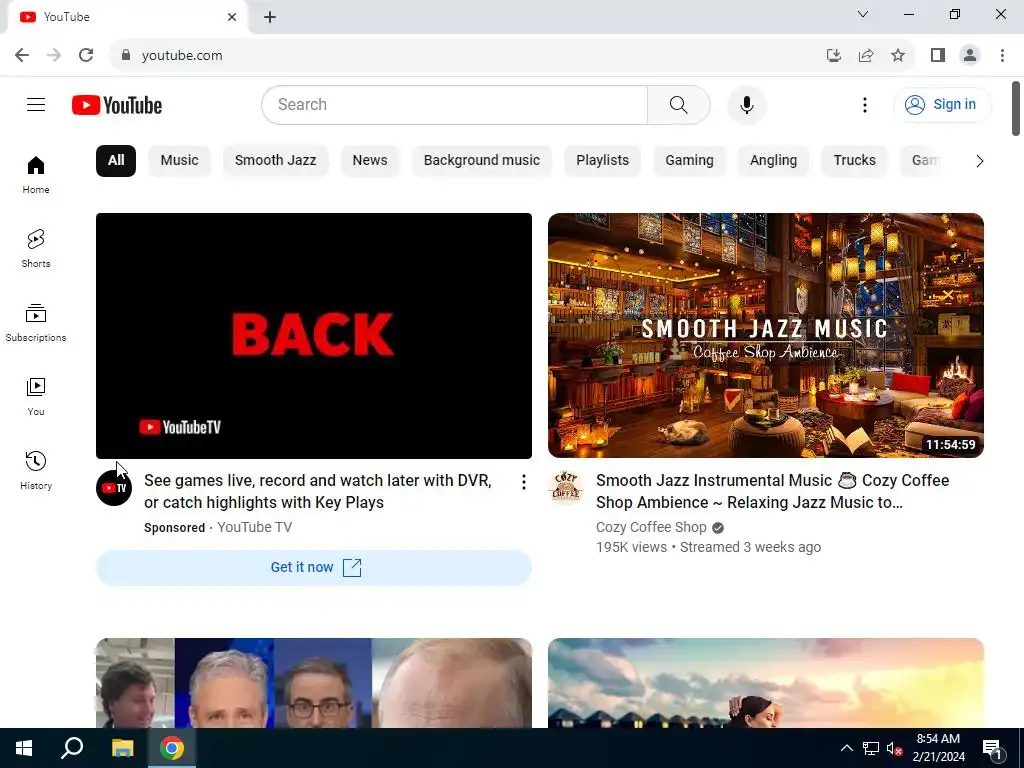Select the All filter chip
Screen dimensions: 1024x768
116,161
